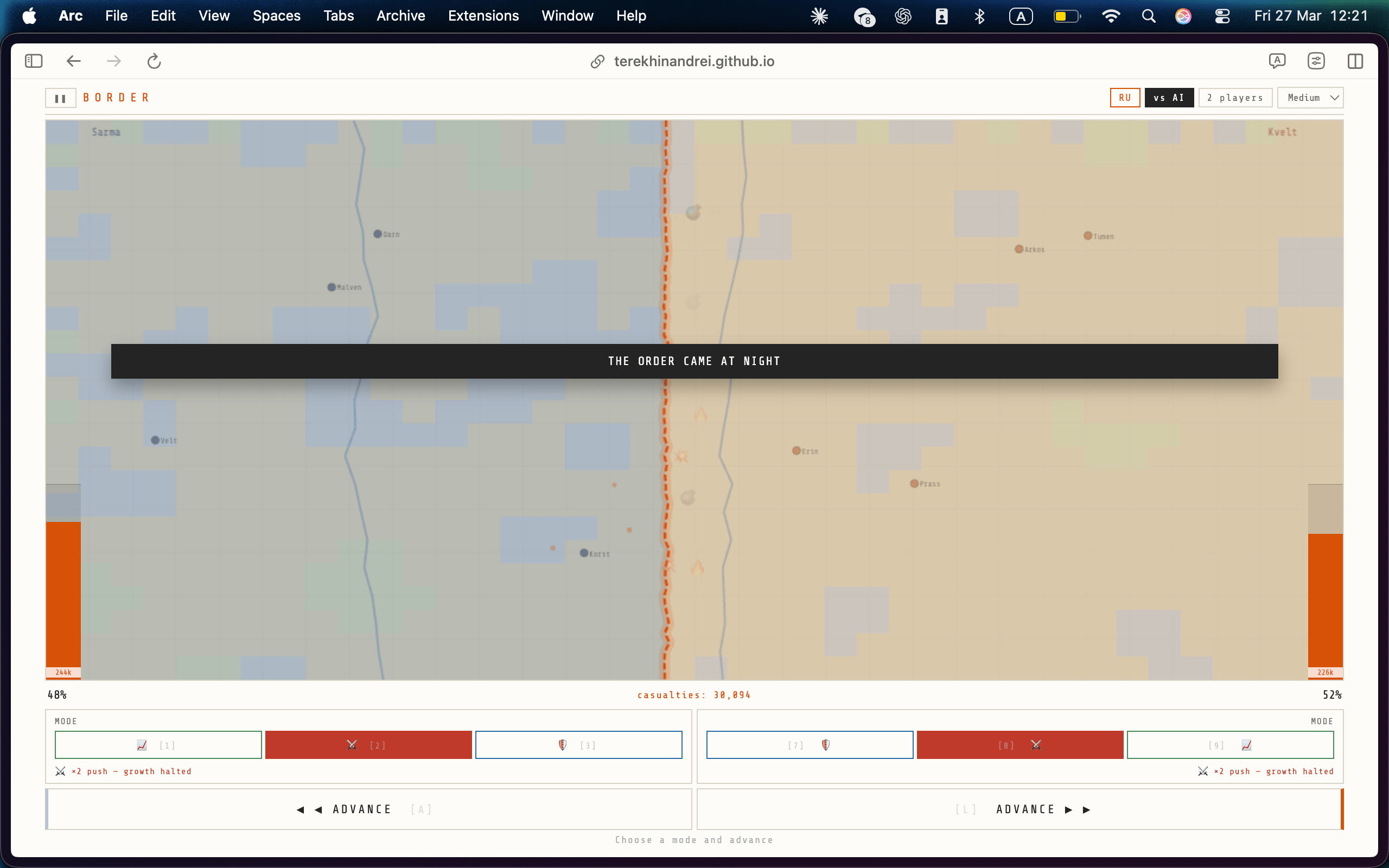This screenshot has width=1389, height=868.
Task: Select left growth mode [1]
Action: click(x=158, y=744)
